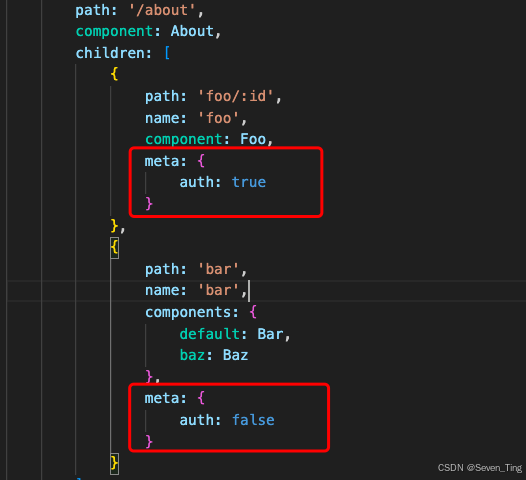
Task: Click the 'foo' name string
Action: click(219, 118)
